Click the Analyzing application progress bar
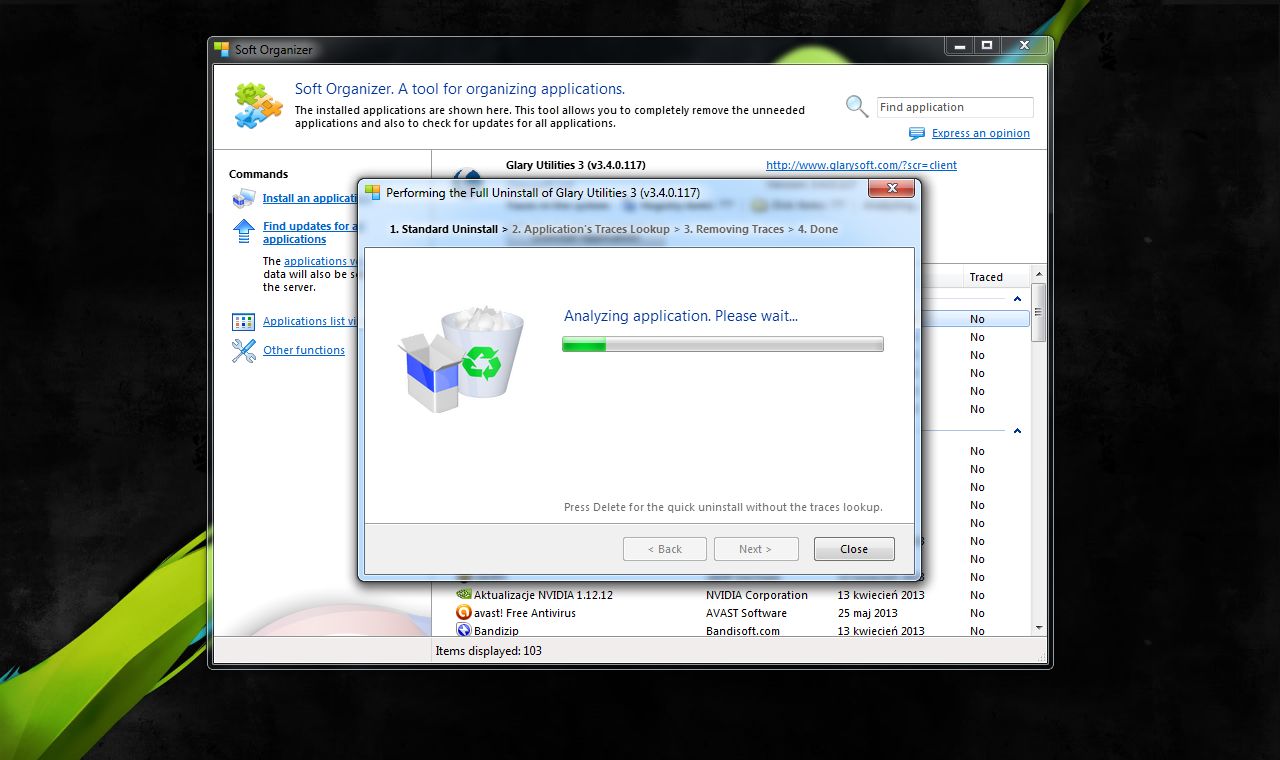The width and height of the screenshot is (1280, 760). [723, 344]
